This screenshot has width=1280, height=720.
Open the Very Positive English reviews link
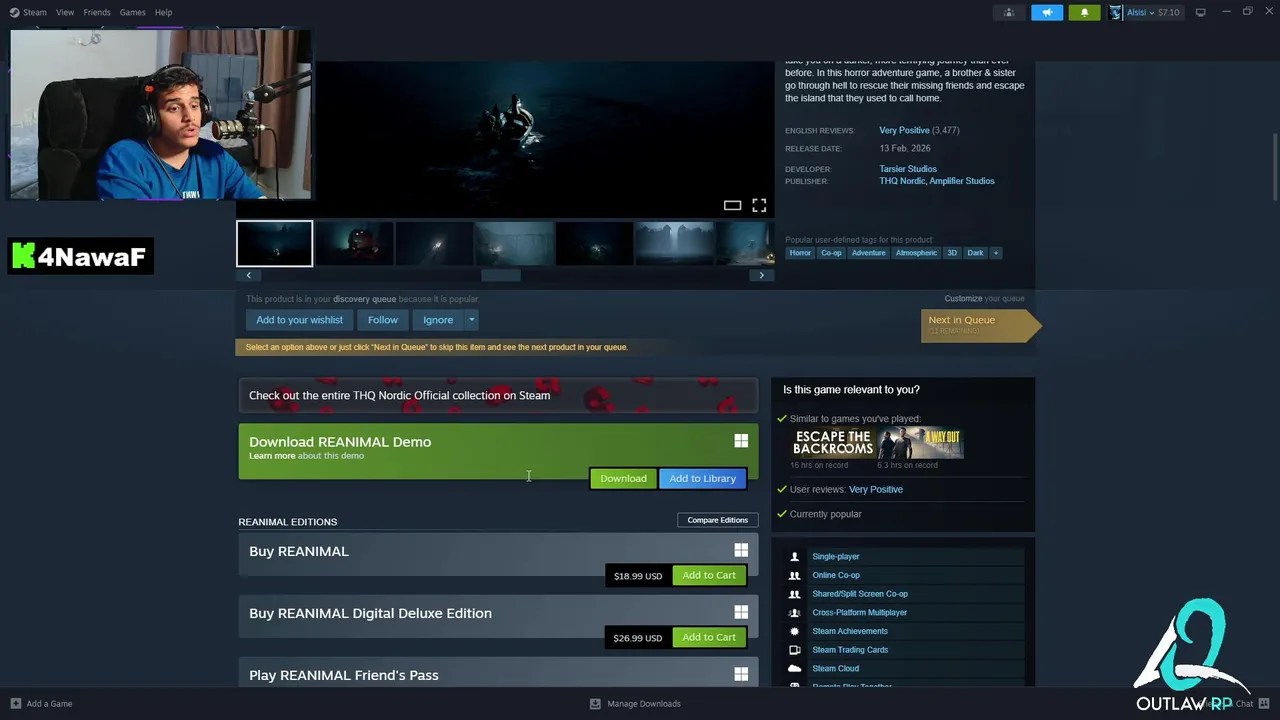click(904, 130)
